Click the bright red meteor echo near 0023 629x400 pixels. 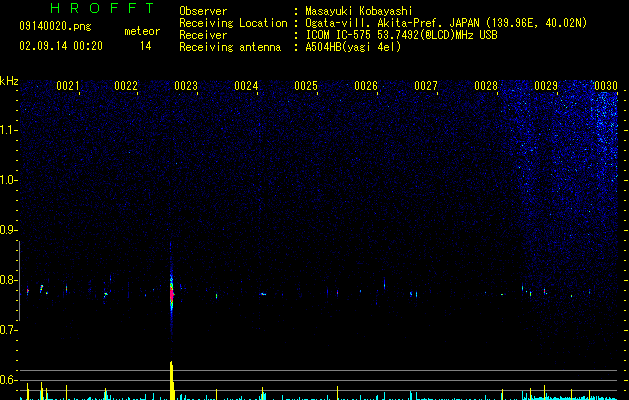click(x=172, y=294)
